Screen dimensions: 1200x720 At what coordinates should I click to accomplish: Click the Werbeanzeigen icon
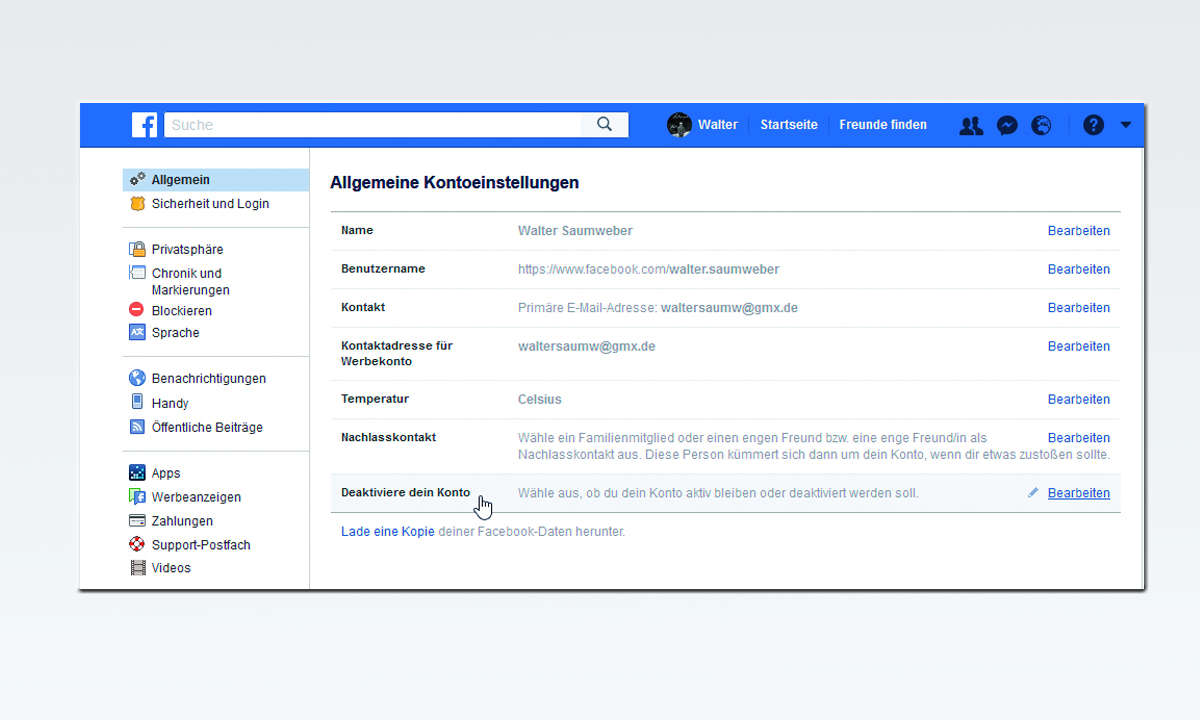pos(138,497)
